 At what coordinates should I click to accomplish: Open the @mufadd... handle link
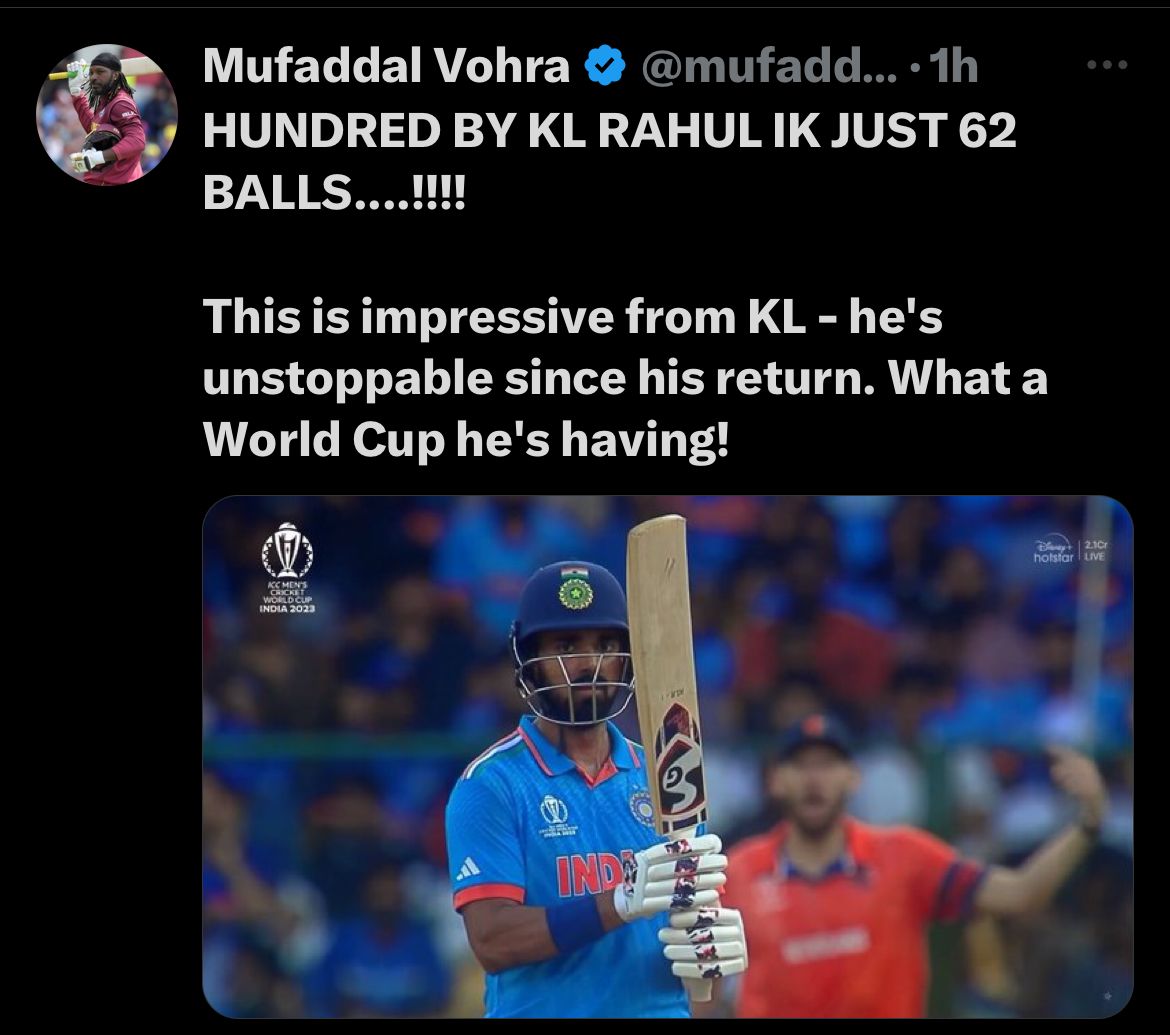(x=769, y=66)
